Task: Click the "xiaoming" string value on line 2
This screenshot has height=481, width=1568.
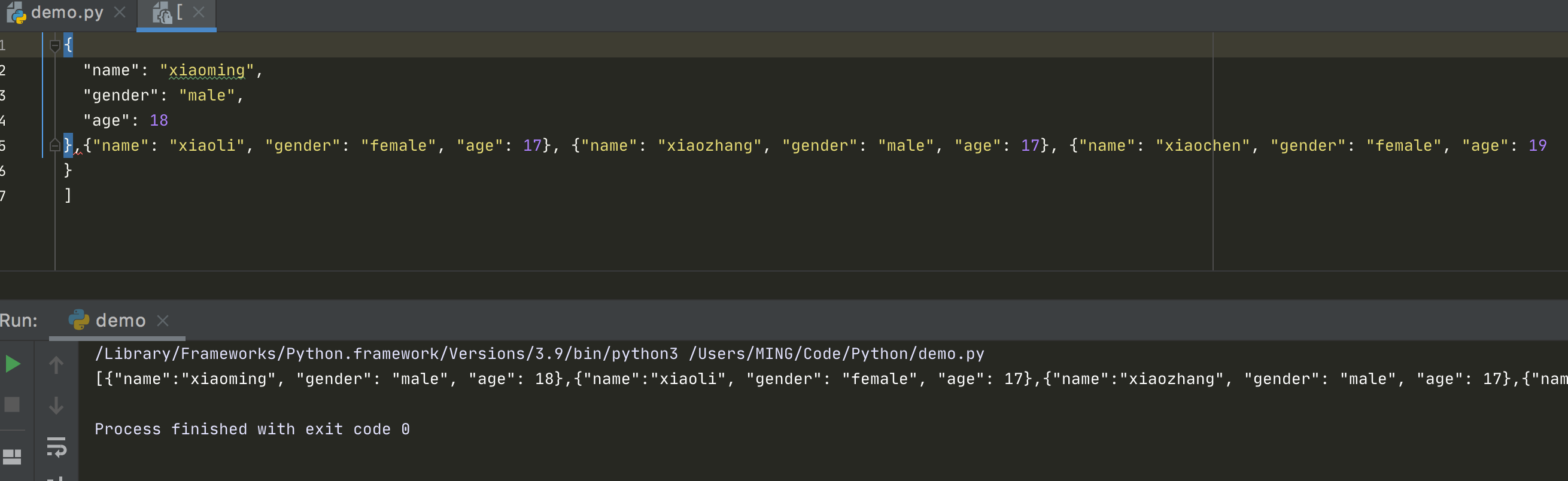Action: [x=206, y=71]
